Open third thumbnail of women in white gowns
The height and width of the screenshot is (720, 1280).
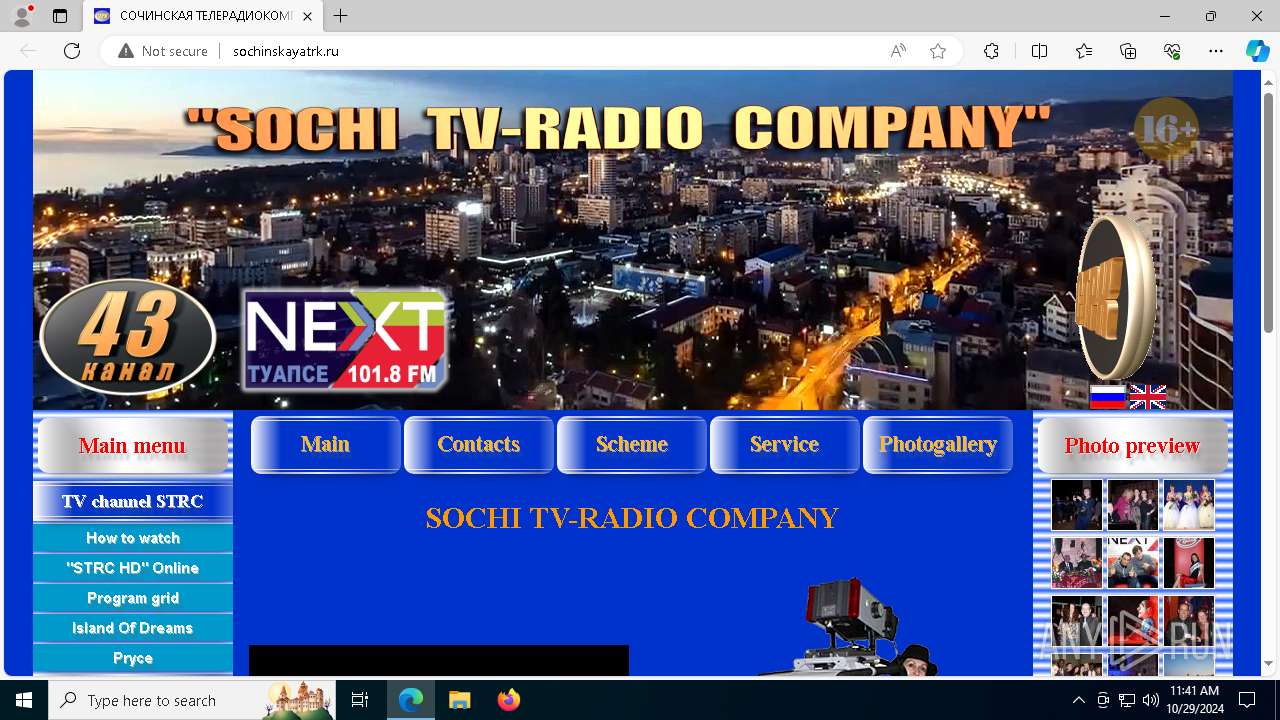pyautogui.click(x=1189, y=504)
